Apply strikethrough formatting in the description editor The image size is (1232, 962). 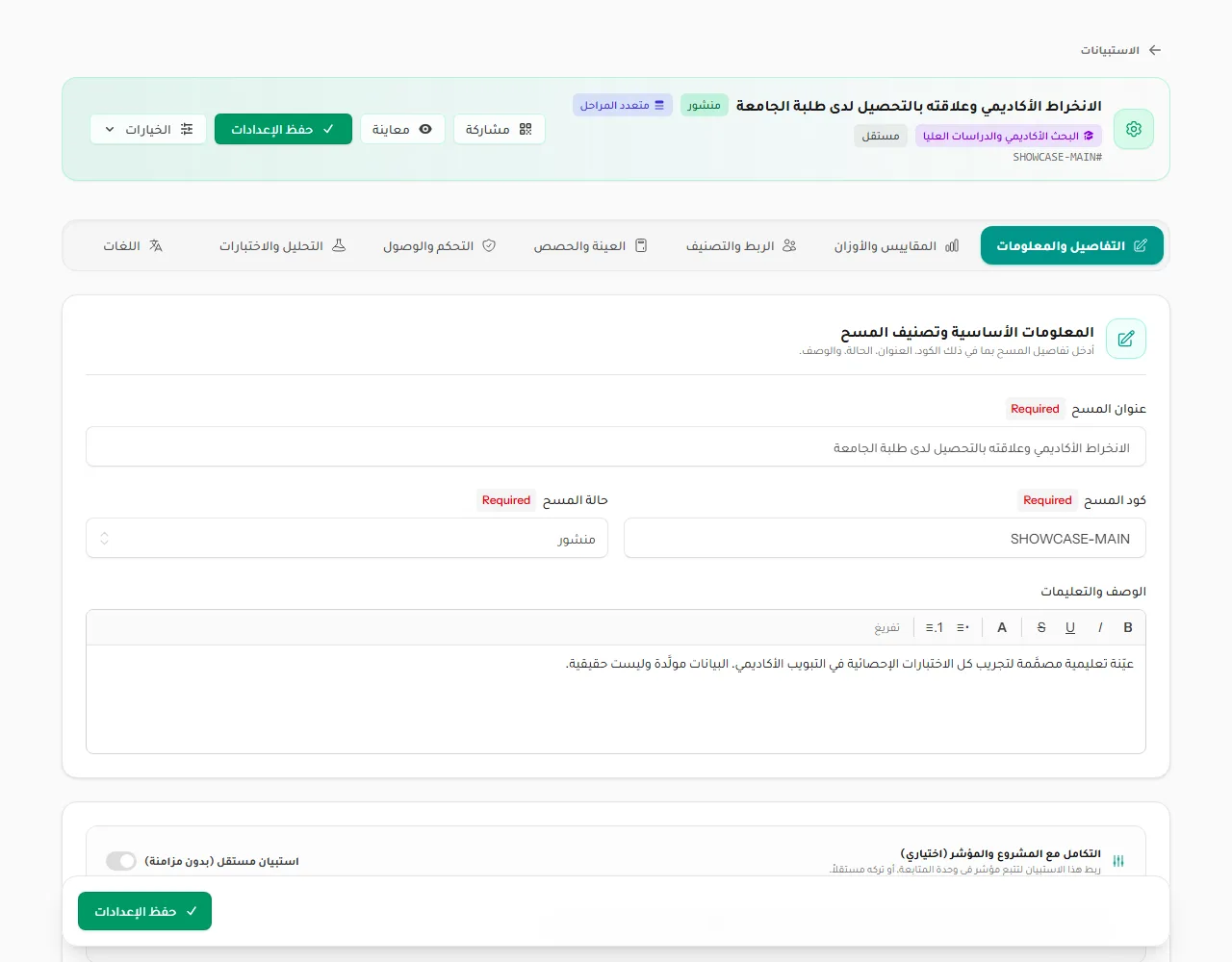coord(1041,627)
